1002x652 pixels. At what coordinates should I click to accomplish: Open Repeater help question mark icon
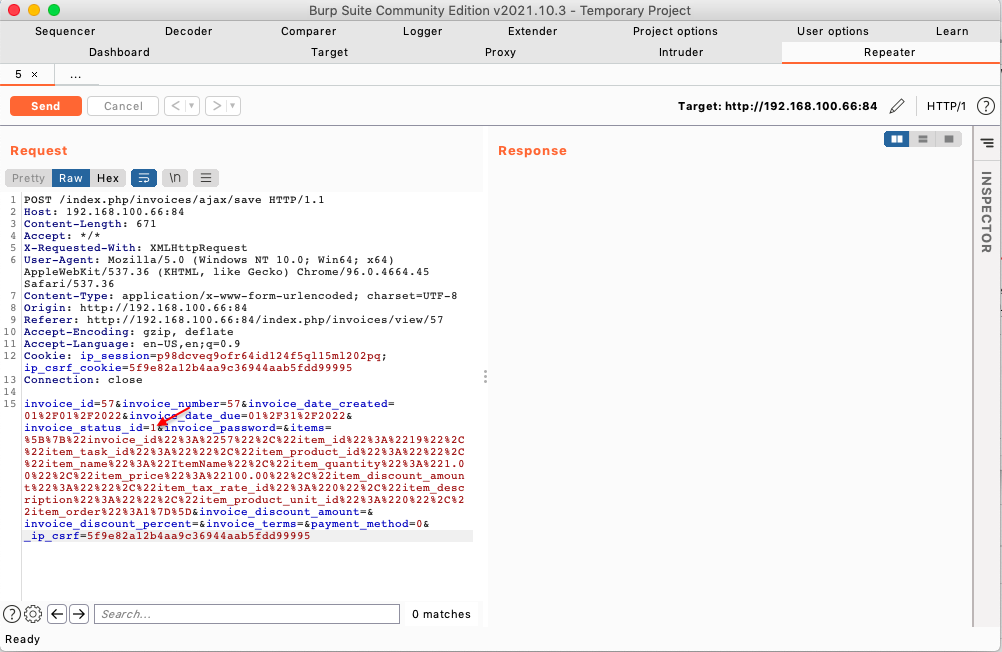(985, 106)
